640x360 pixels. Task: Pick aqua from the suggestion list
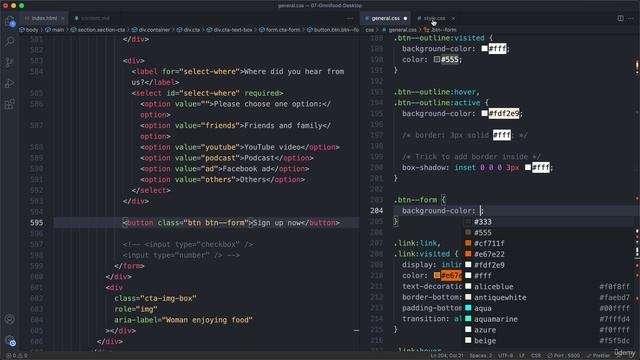(549, 308)
